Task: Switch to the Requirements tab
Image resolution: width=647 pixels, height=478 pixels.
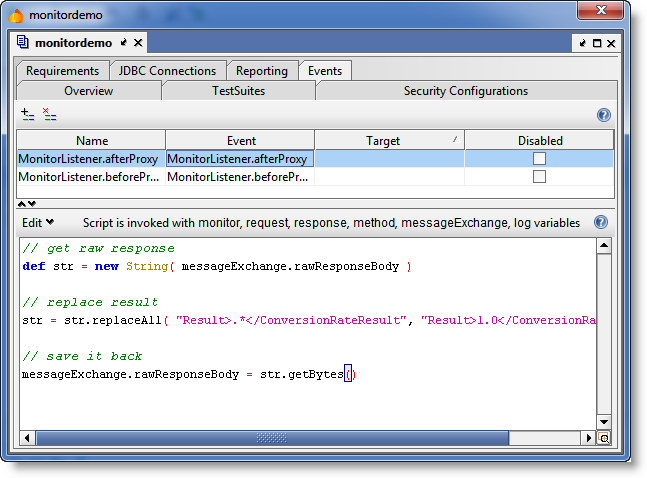Action: pyautogui.click(x=63, y=71)
